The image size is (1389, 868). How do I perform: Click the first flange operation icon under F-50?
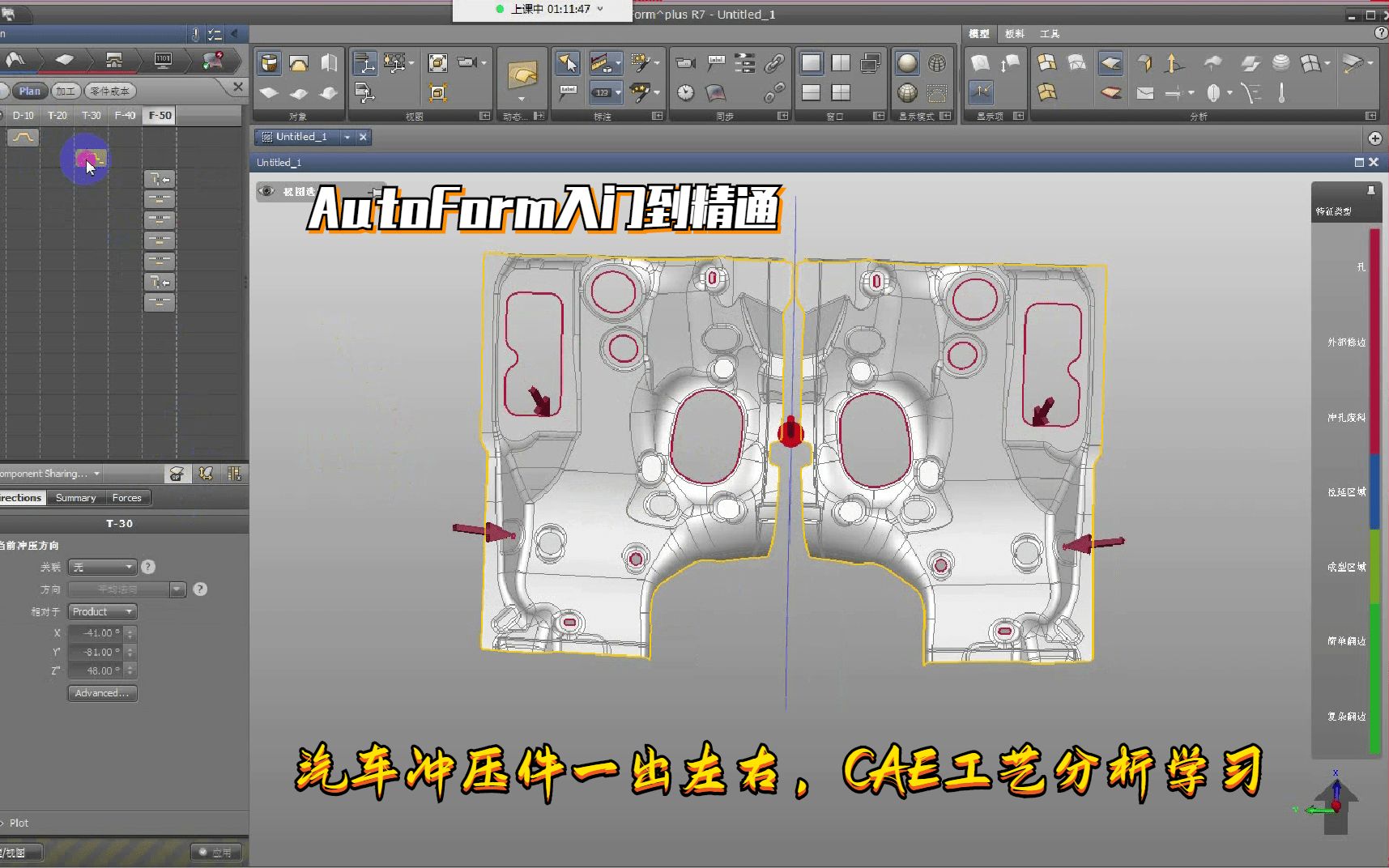(x=160, y=179)
